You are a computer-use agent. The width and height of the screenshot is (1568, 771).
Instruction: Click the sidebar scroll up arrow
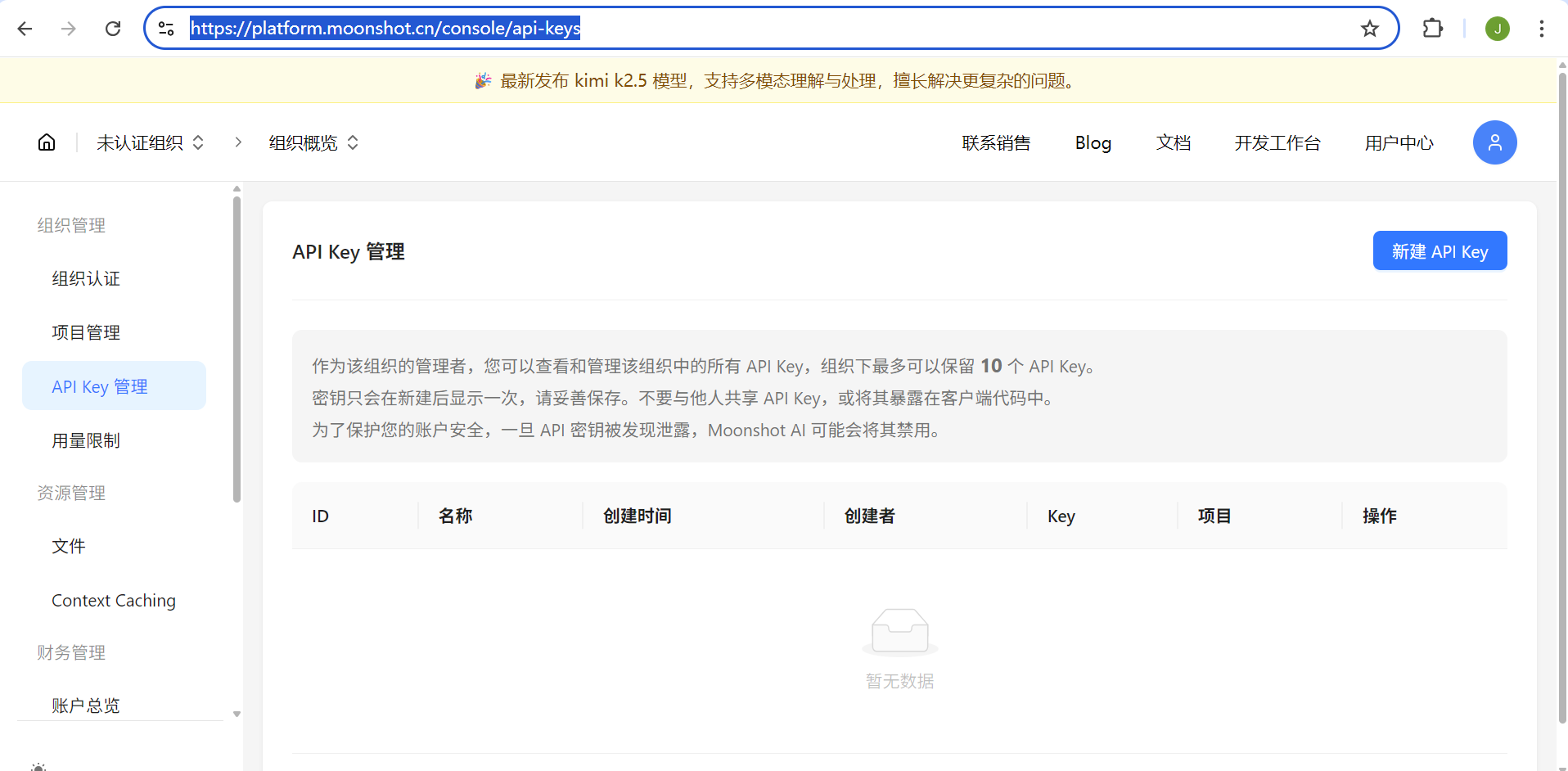coord(237,189)
